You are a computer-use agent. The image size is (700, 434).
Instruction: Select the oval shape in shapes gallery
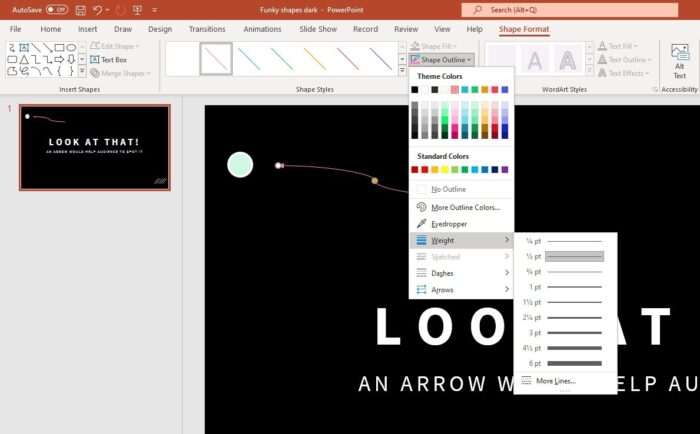click(x=71, y=48)
